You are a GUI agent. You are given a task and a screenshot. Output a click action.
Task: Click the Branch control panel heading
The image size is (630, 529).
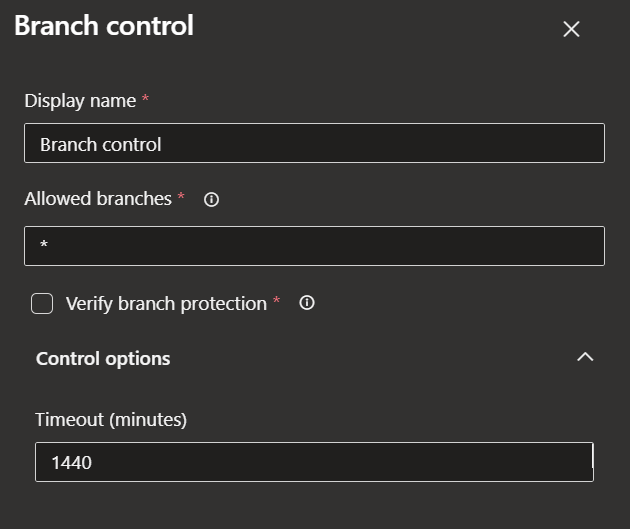(x=104, y=26)
